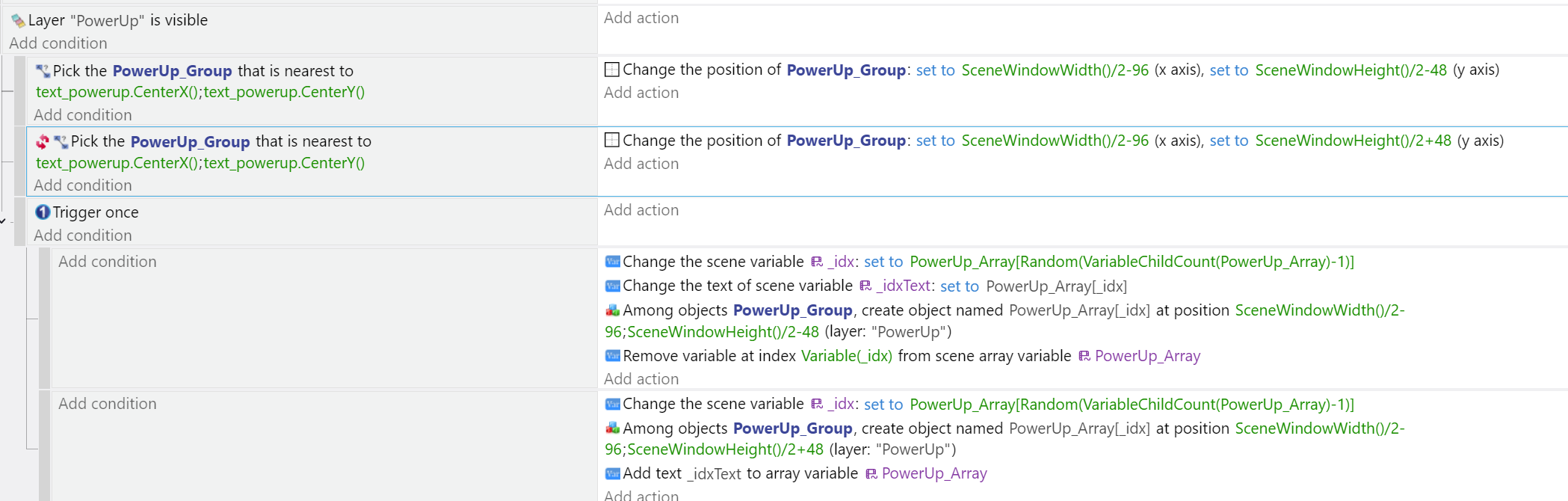Viewport: 1568px width, 501px height.
Task: Click Add action in the Layer "PowerUp" event row
Action: 641,18
